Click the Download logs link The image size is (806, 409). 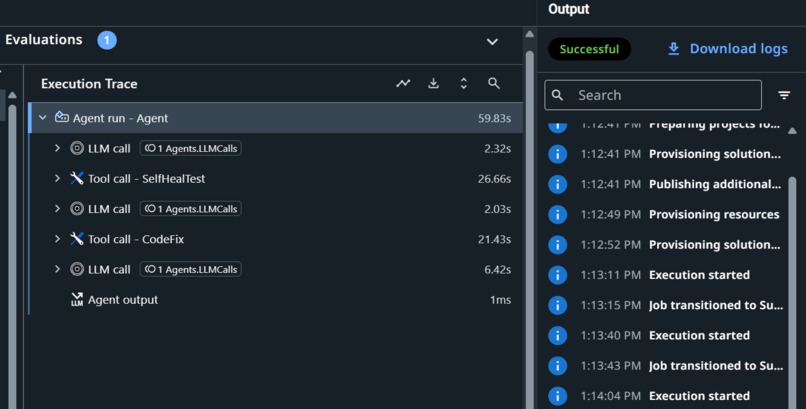click(727, 49)
